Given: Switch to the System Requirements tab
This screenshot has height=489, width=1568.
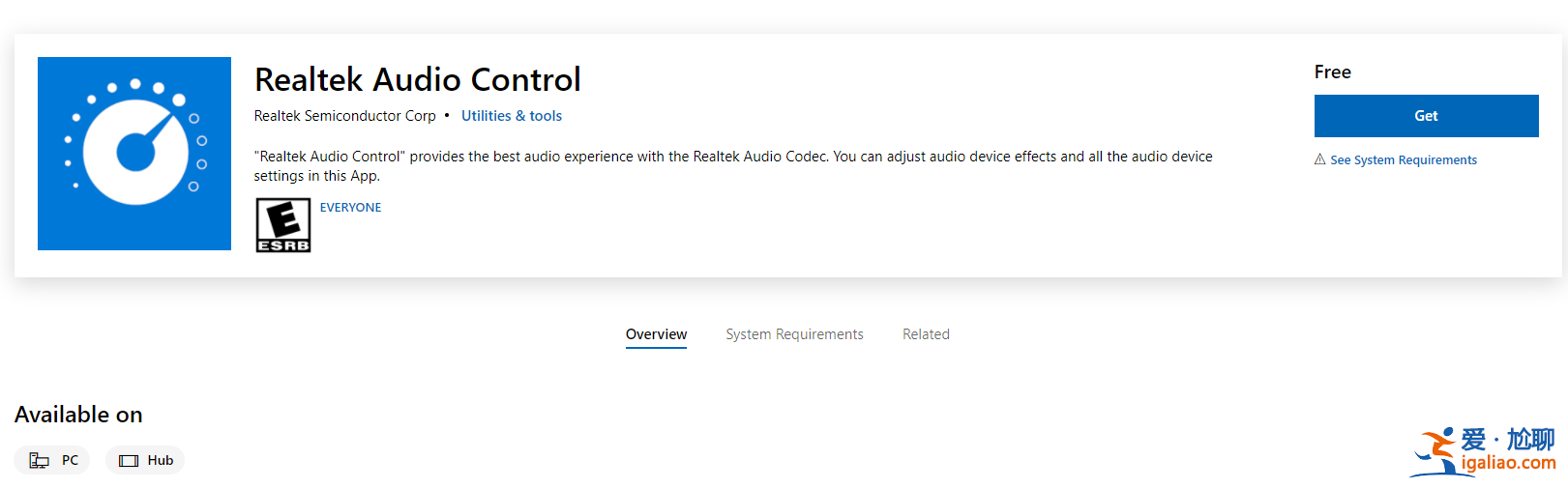Looking at the screenshot, I should pos(794,334).
